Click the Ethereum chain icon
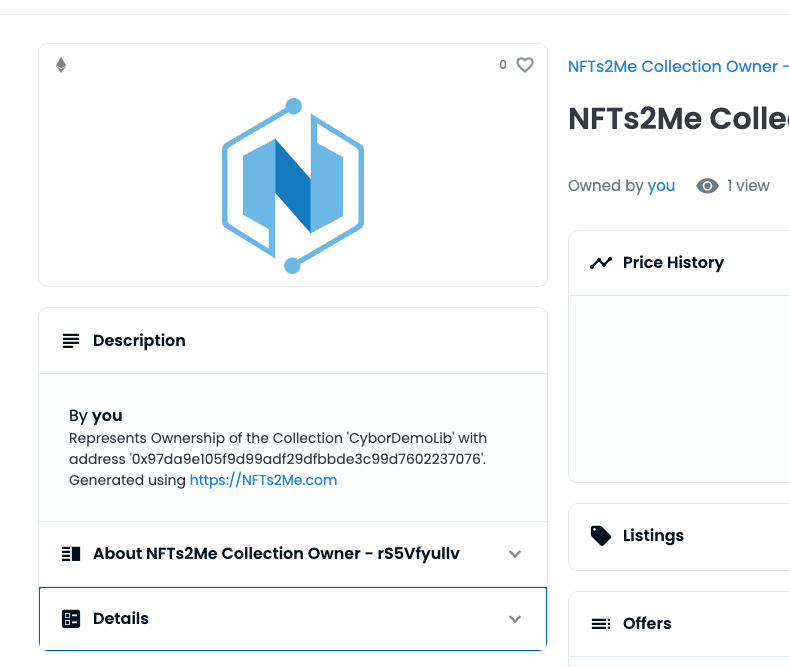Image resolution: width=789 pixels, height=667 pixels. click(61, 65)
